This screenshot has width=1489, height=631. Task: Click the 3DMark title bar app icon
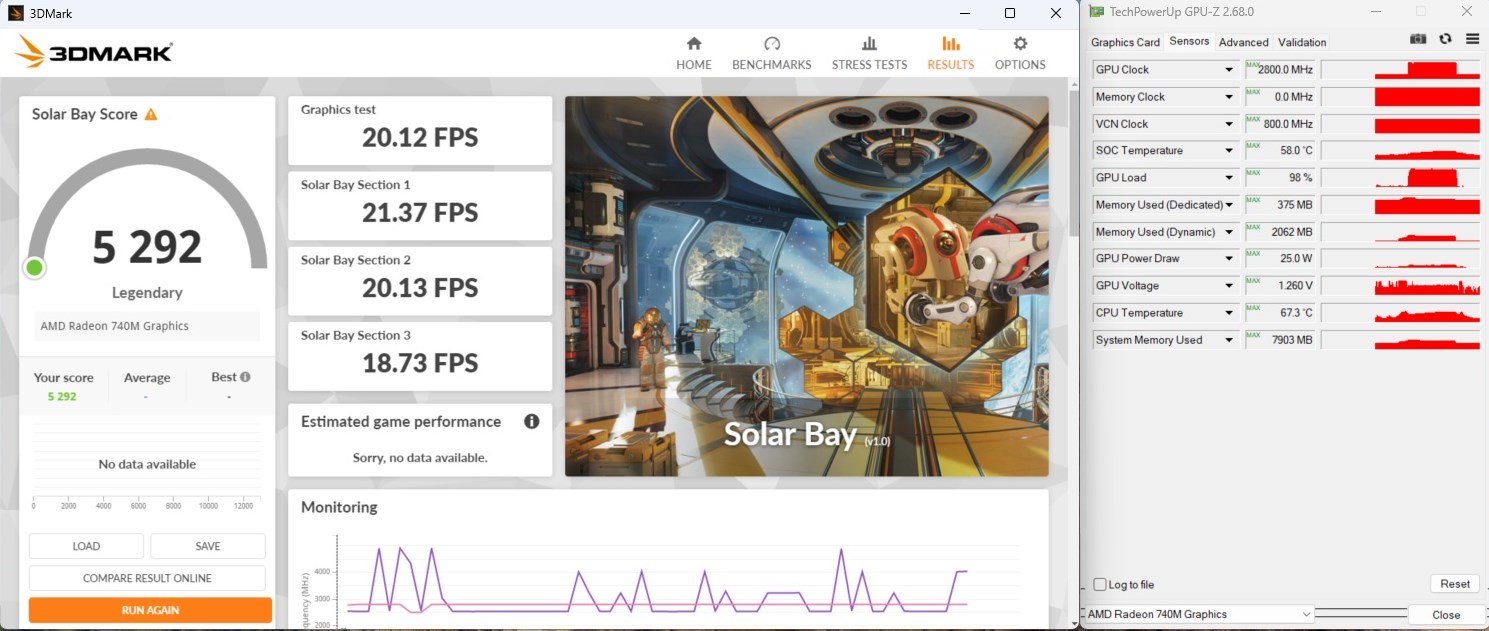coord(15,13)
